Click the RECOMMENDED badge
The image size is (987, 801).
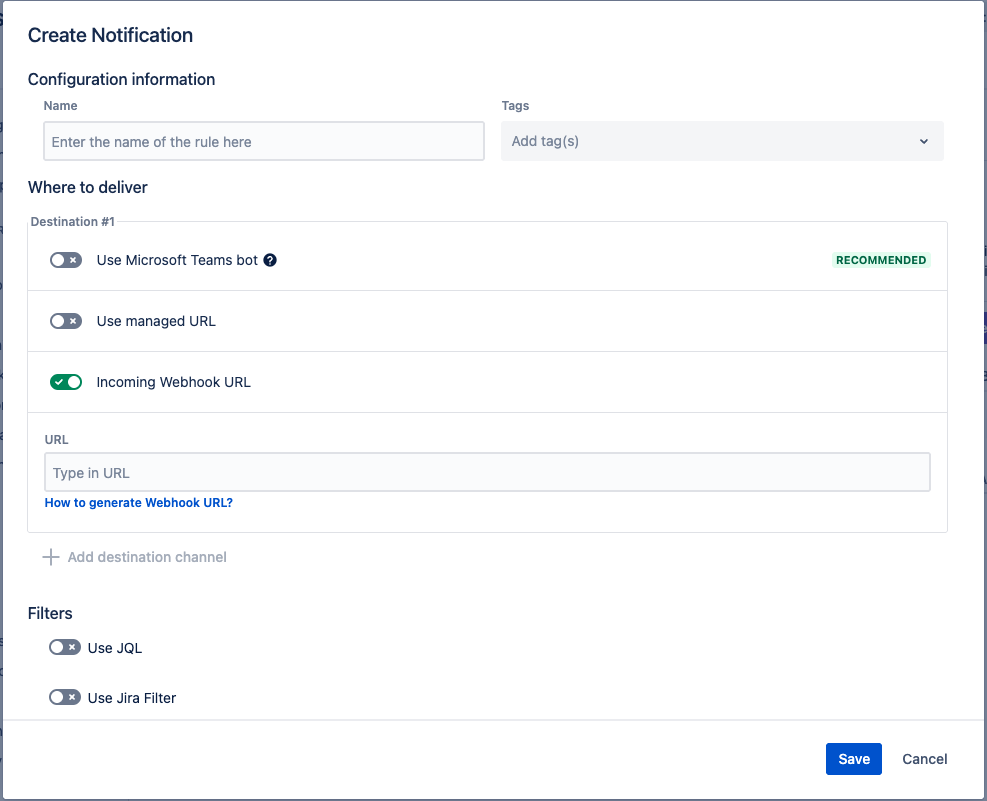881,260
